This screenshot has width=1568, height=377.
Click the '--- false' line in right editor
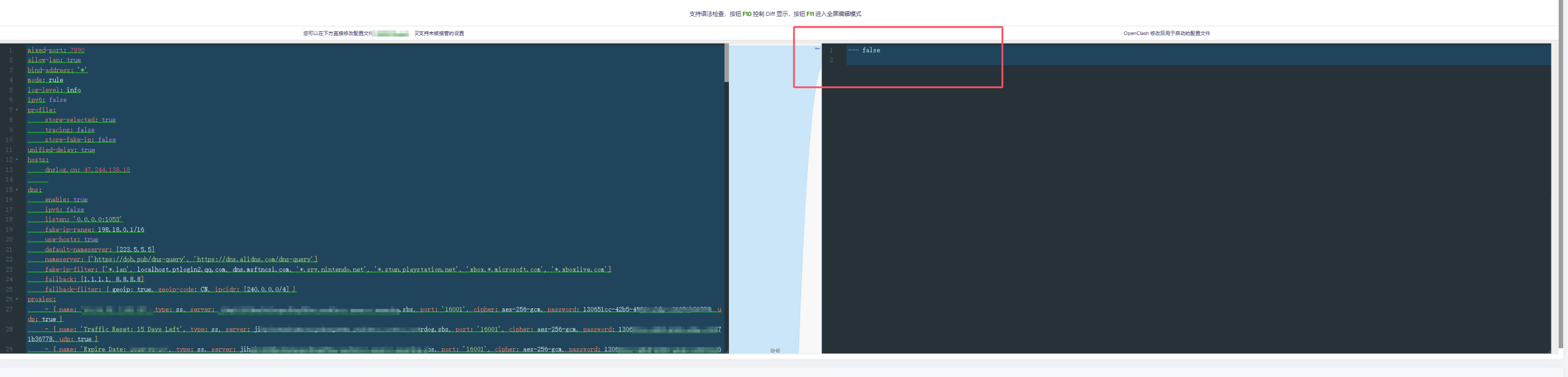[x=864, y=50]
